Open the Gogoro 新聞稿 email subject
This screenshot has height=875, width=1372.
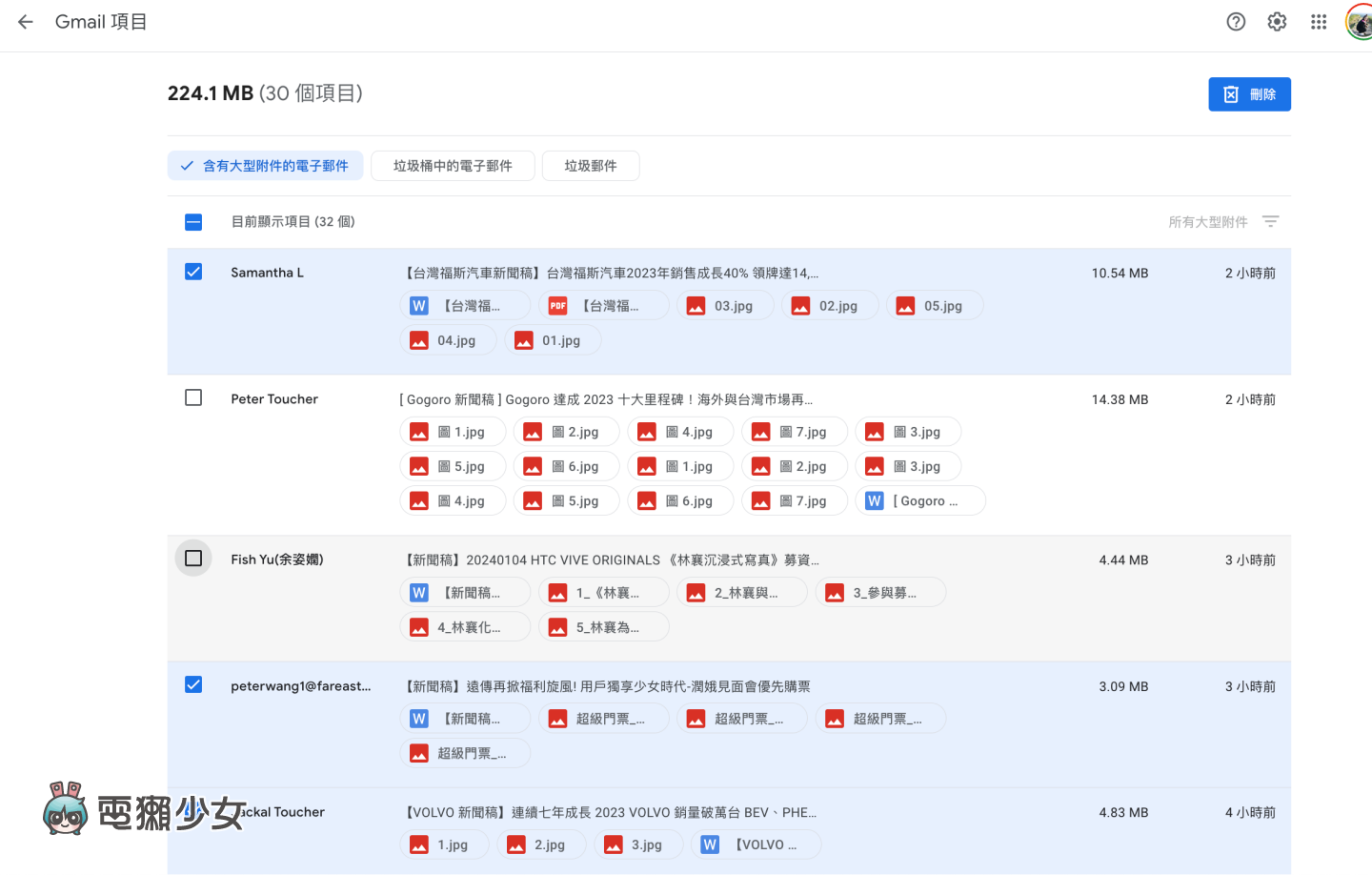pos(606,399)
